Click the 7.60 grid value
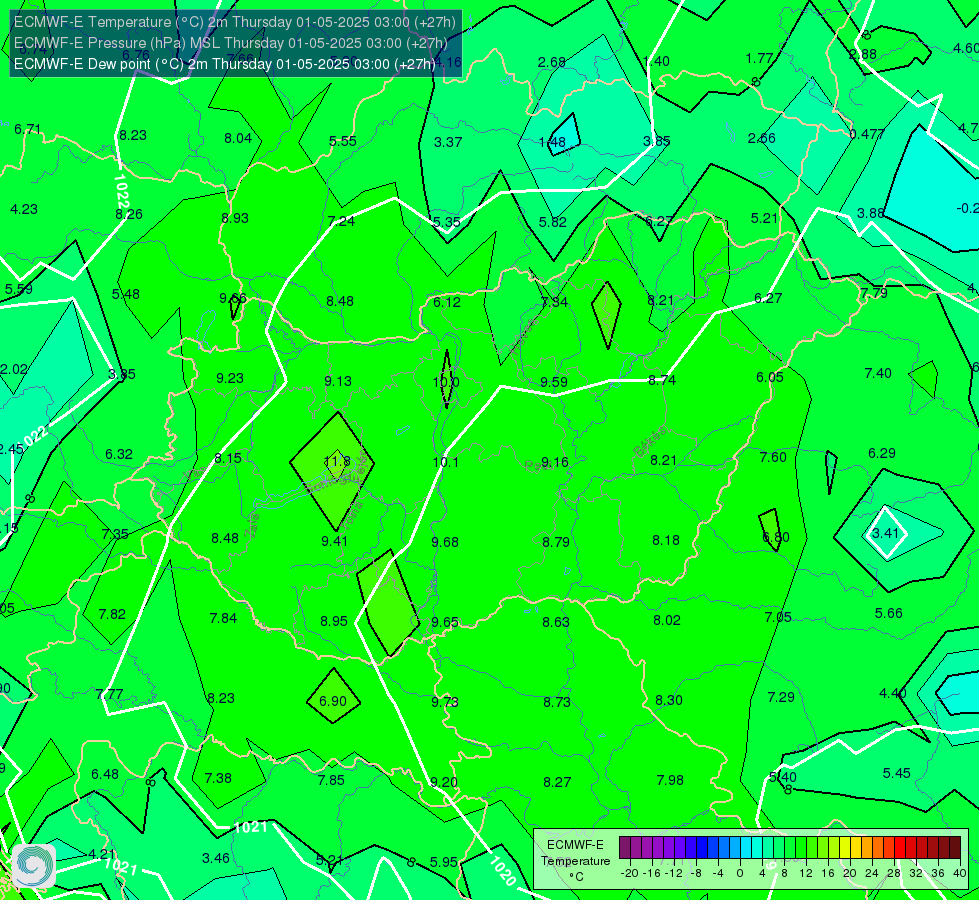This screenshot has width=979, height=900. pos(773,457)
